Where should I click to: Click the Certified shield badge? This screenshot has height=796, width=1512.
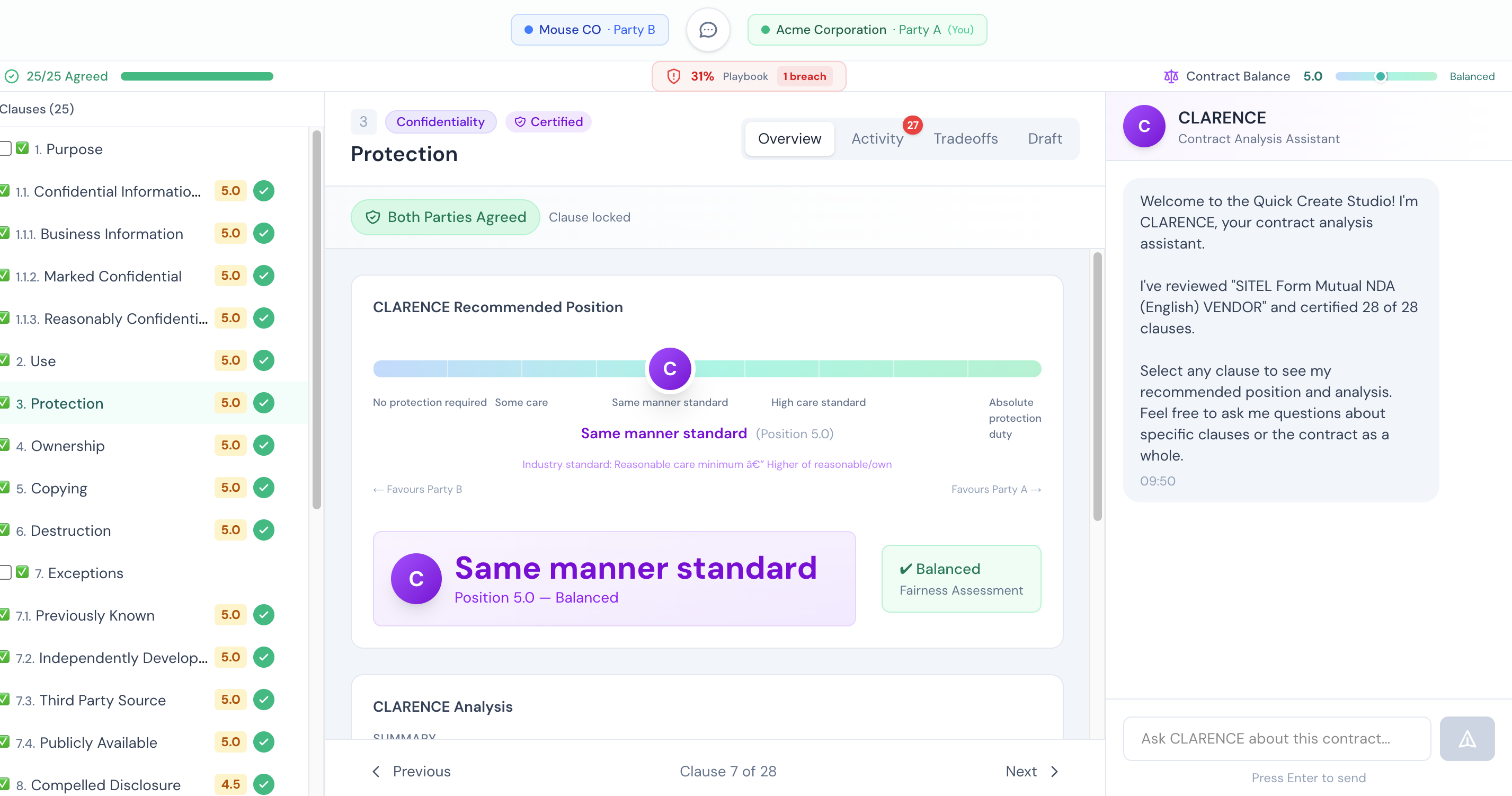[549, 121]
